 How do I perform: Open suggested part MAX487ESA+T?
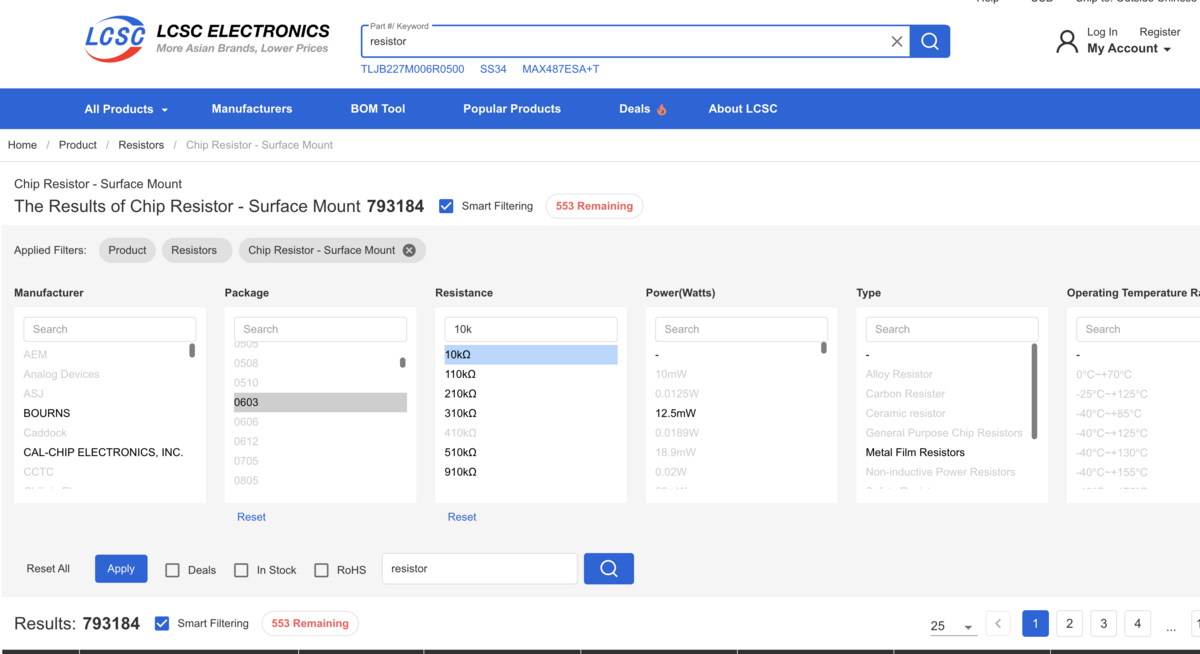[561, 69]
